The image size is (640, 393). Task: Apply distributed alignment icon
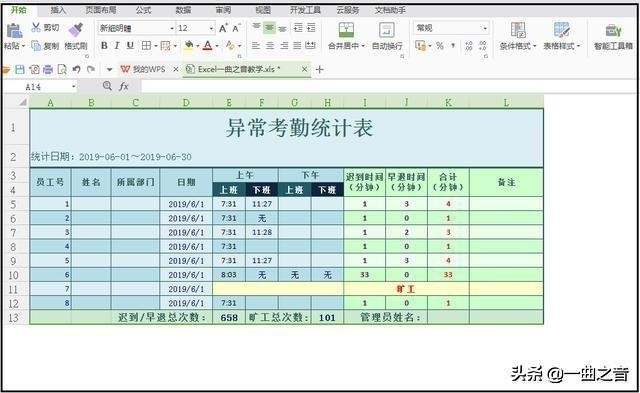click(311, 46)
